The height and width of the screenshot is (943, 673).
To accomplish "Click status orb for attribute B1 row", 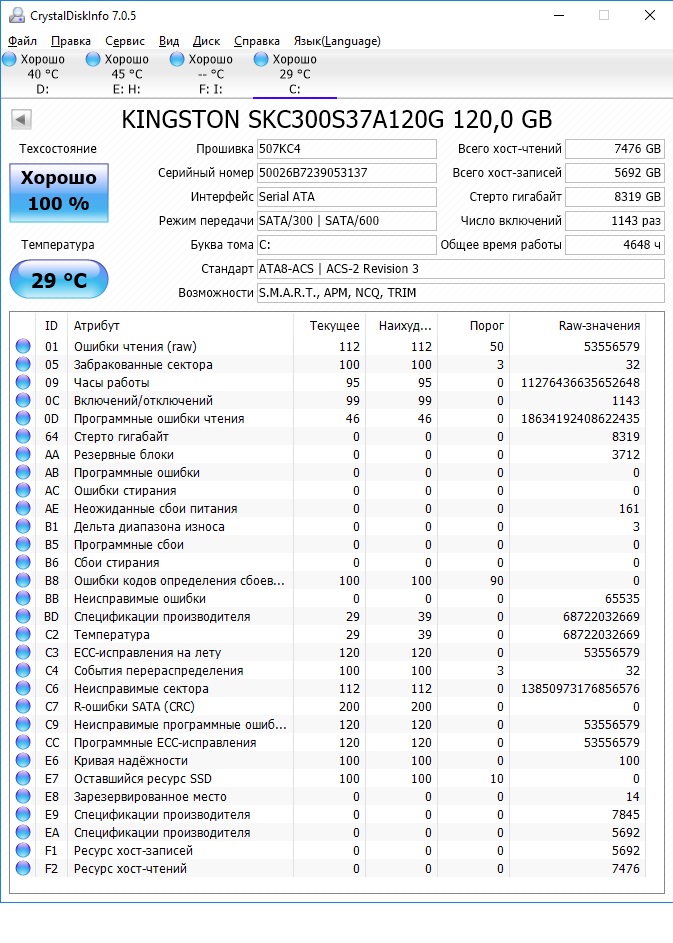I will click(23, 526).
